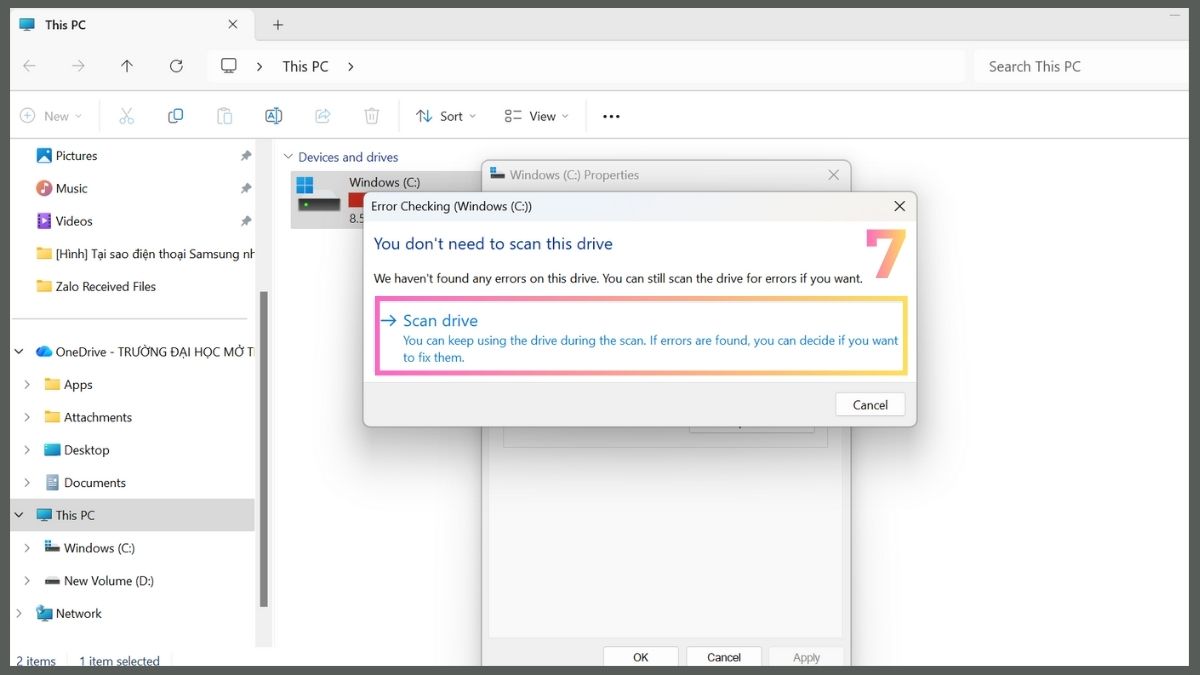Open Pictures in the sidebar
The width and height of the screenshot is (1200, 675).
(x=66, y=156)
